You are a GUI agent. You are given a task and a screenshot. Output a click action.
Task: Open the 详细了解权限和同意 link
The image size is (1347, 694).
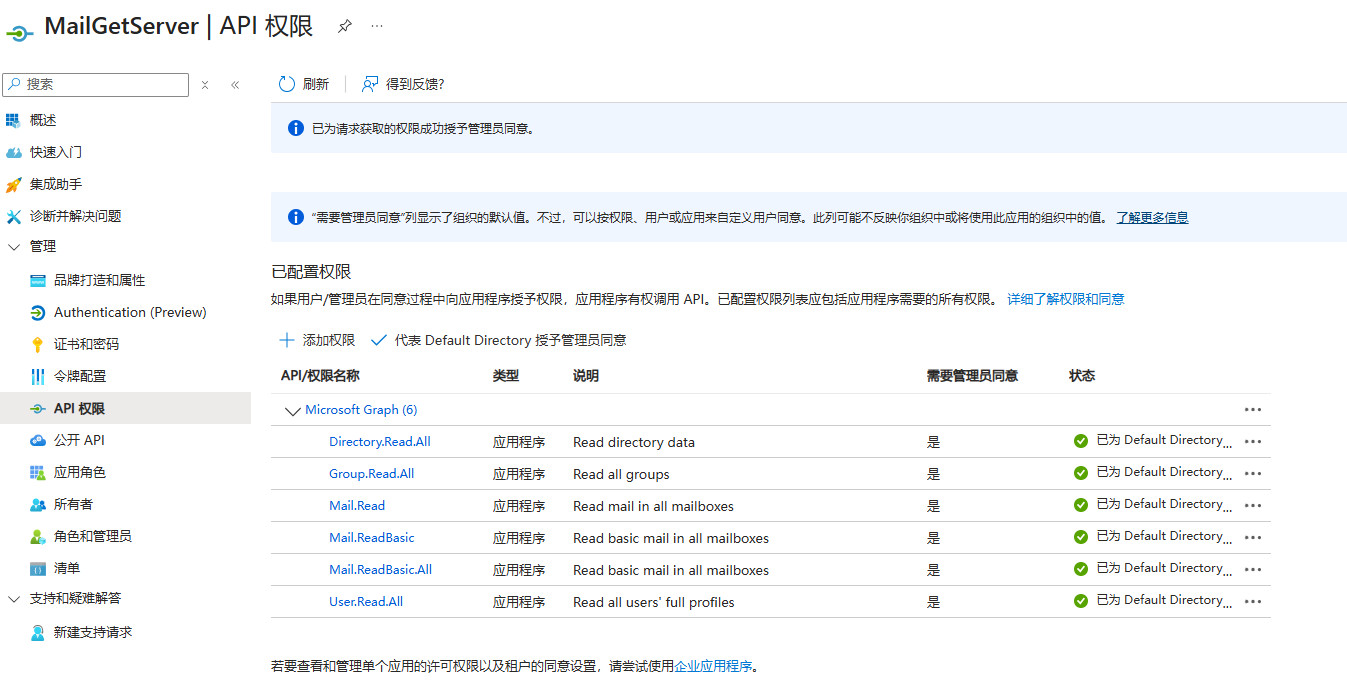coord(1065,299)
